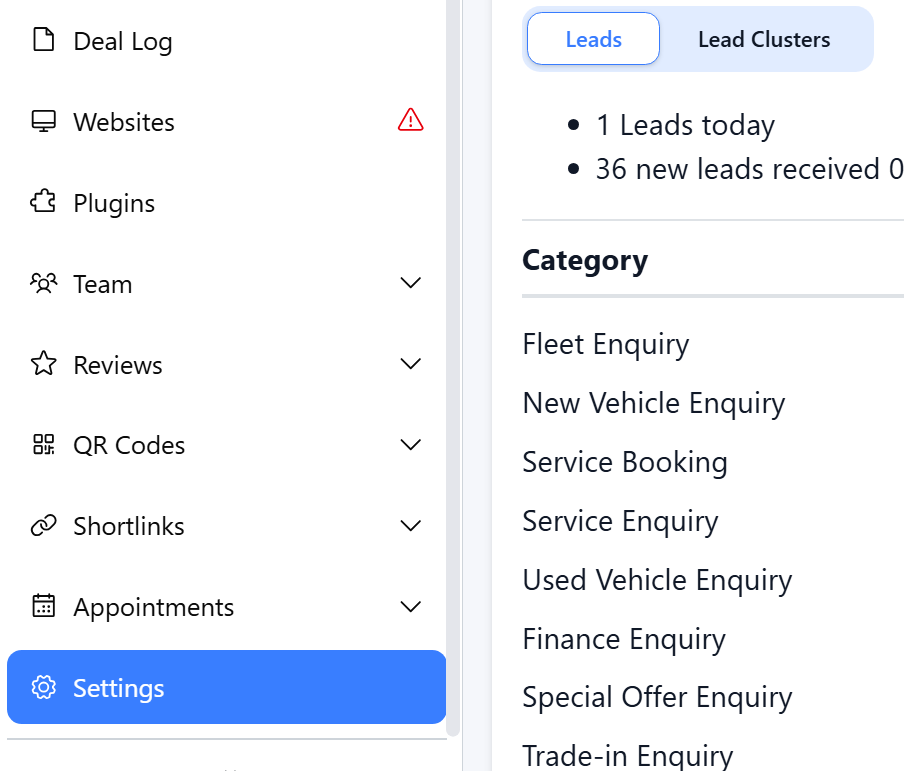Click the QR Codes icon
The height and width of the screenshot is (771, 904).
43,445
